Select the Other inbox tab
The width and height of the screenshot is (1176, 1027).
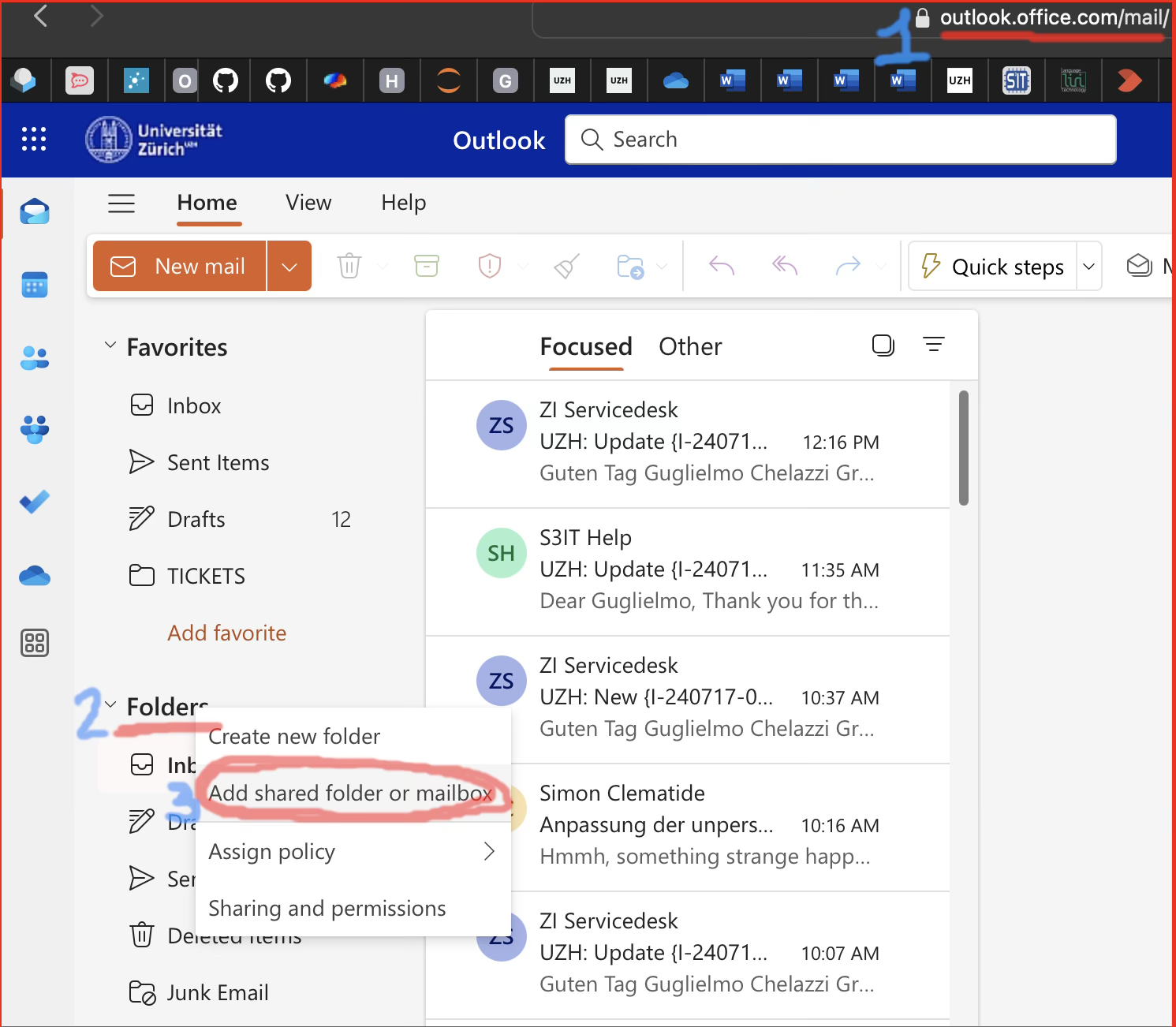(690, 346)
